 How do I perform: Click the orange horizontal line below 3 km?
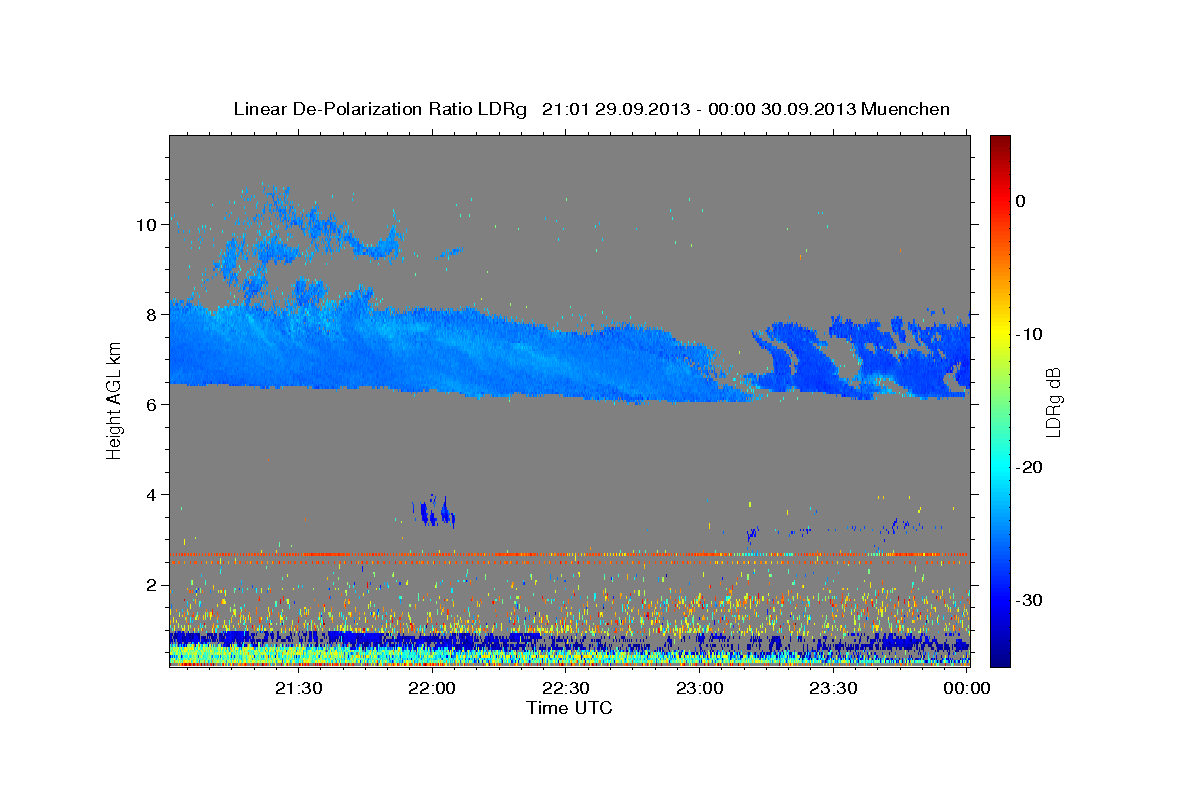(x=569, y=554)
